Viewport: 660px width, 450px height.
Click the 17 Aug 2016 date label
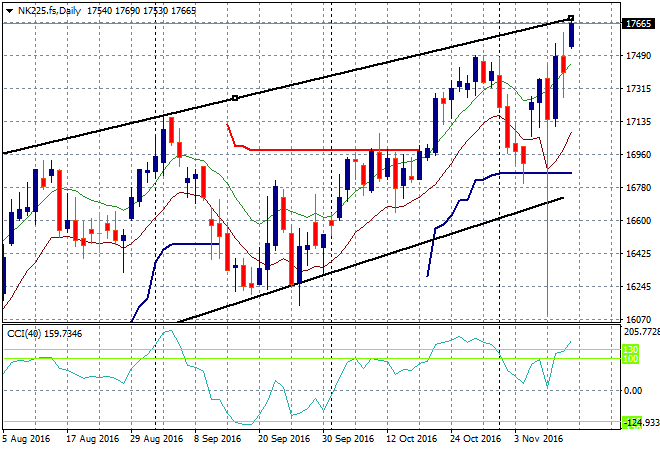(x=92, y=439)
